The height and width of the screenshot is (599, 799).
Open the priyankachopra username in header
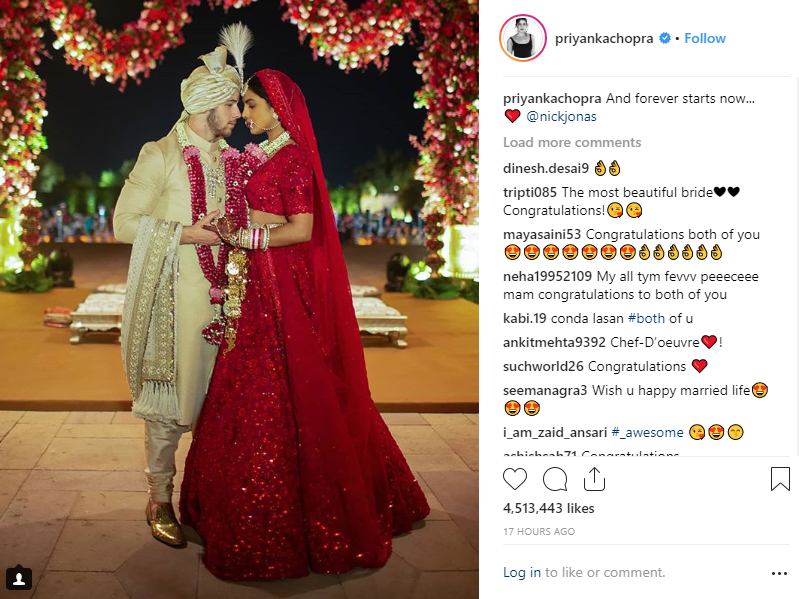(604, 39)
